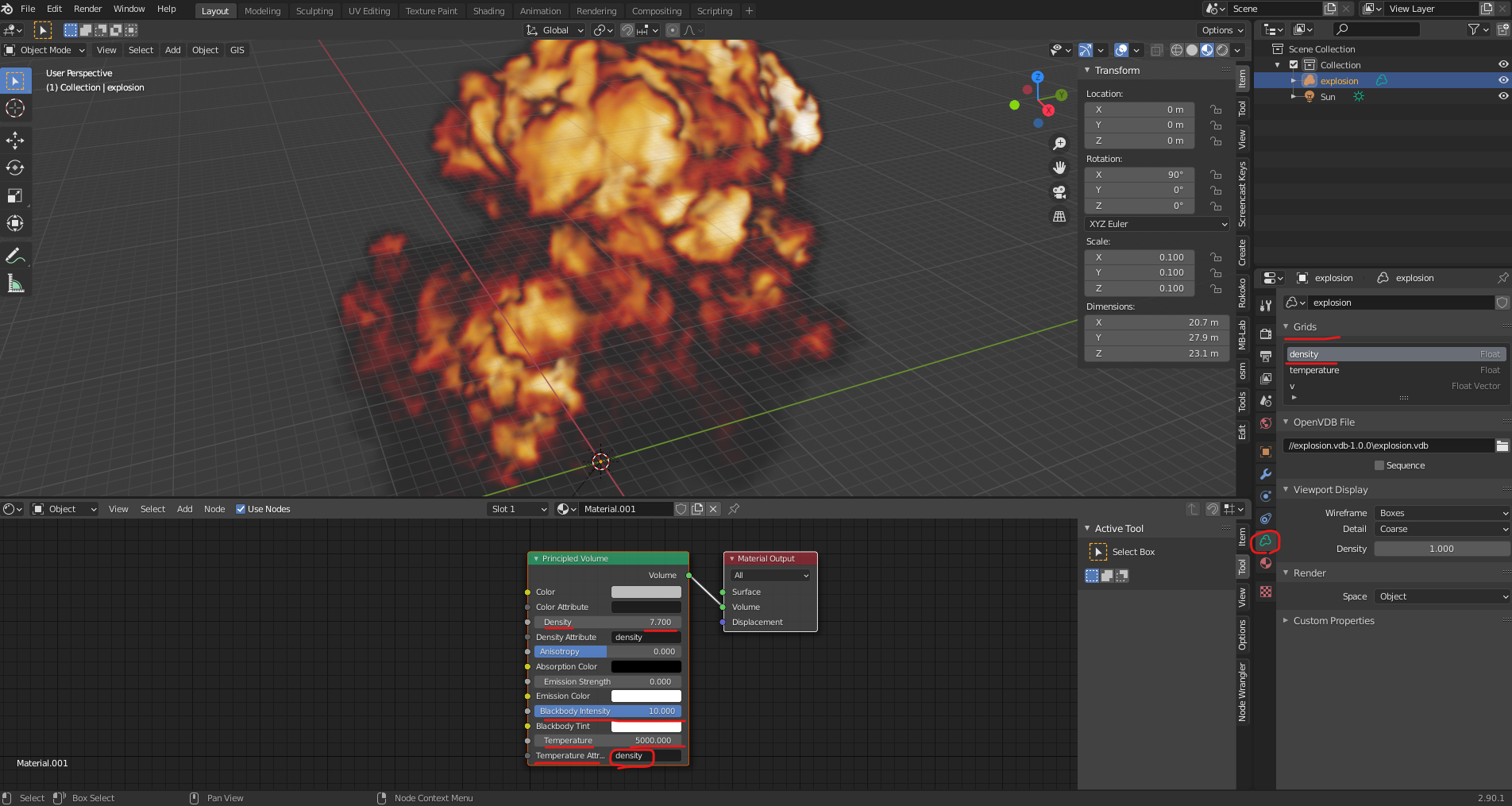This screenshot has width=1512, height=806.
Task: Switch to the Shading workspace tab
Action: (488, 11)
